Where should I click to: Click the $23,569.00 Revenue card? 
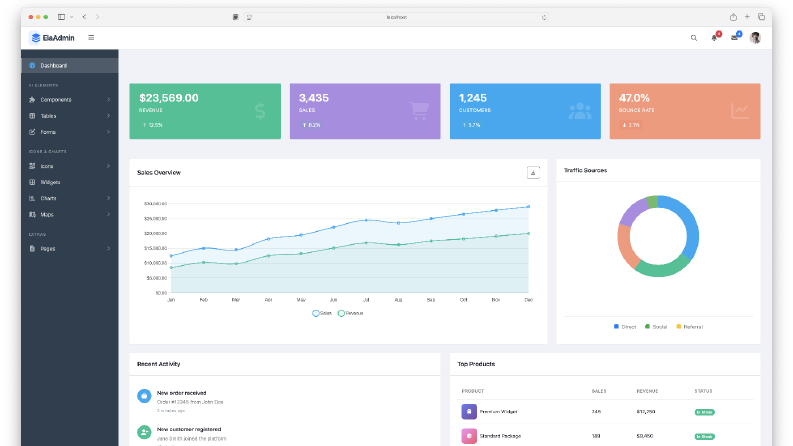(x=205, y=111)
